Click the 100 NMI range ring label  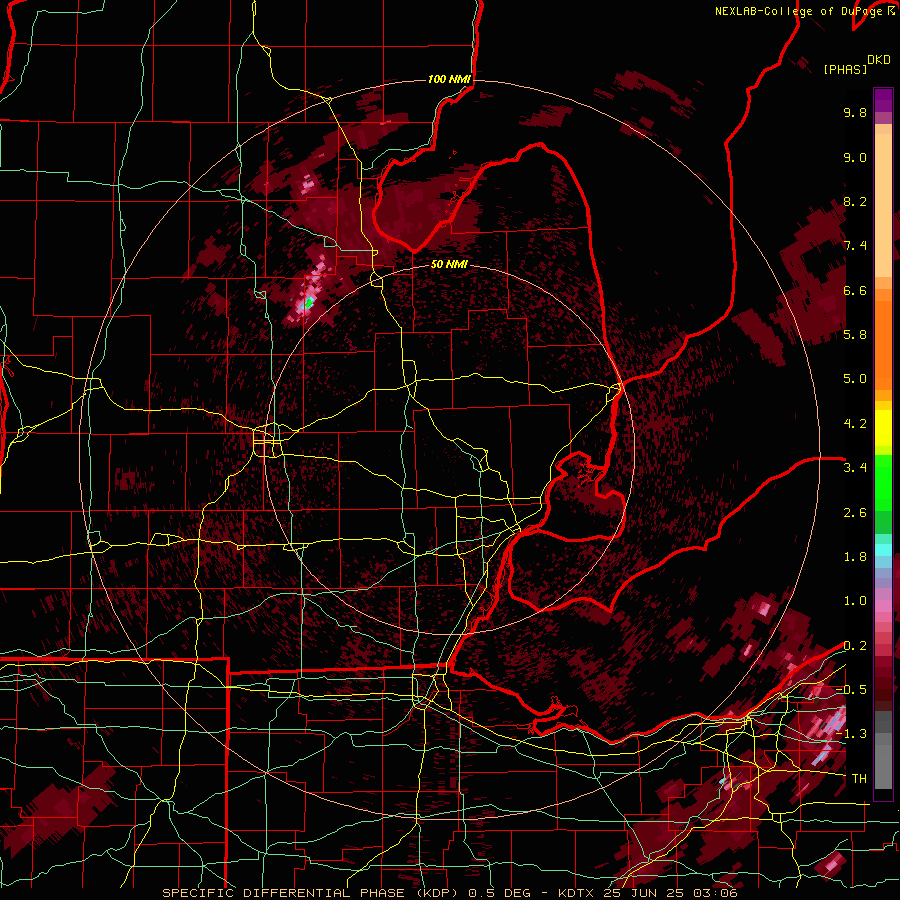(x=449, y=79)
